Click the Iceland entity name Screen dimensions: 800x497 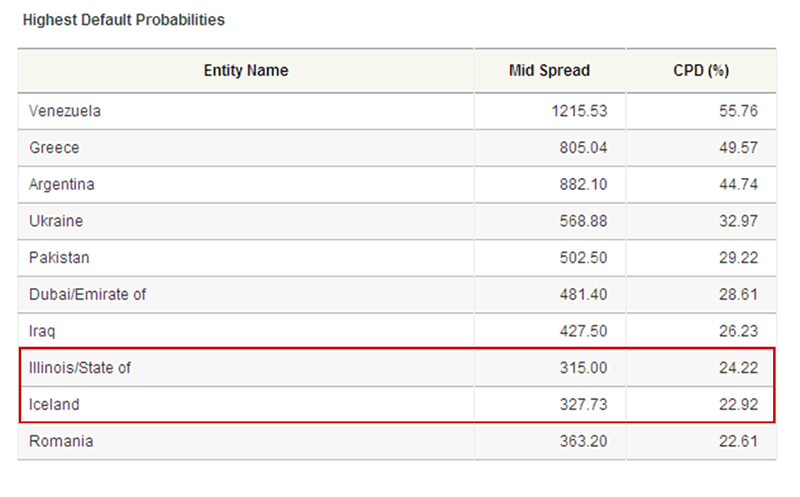55,405
